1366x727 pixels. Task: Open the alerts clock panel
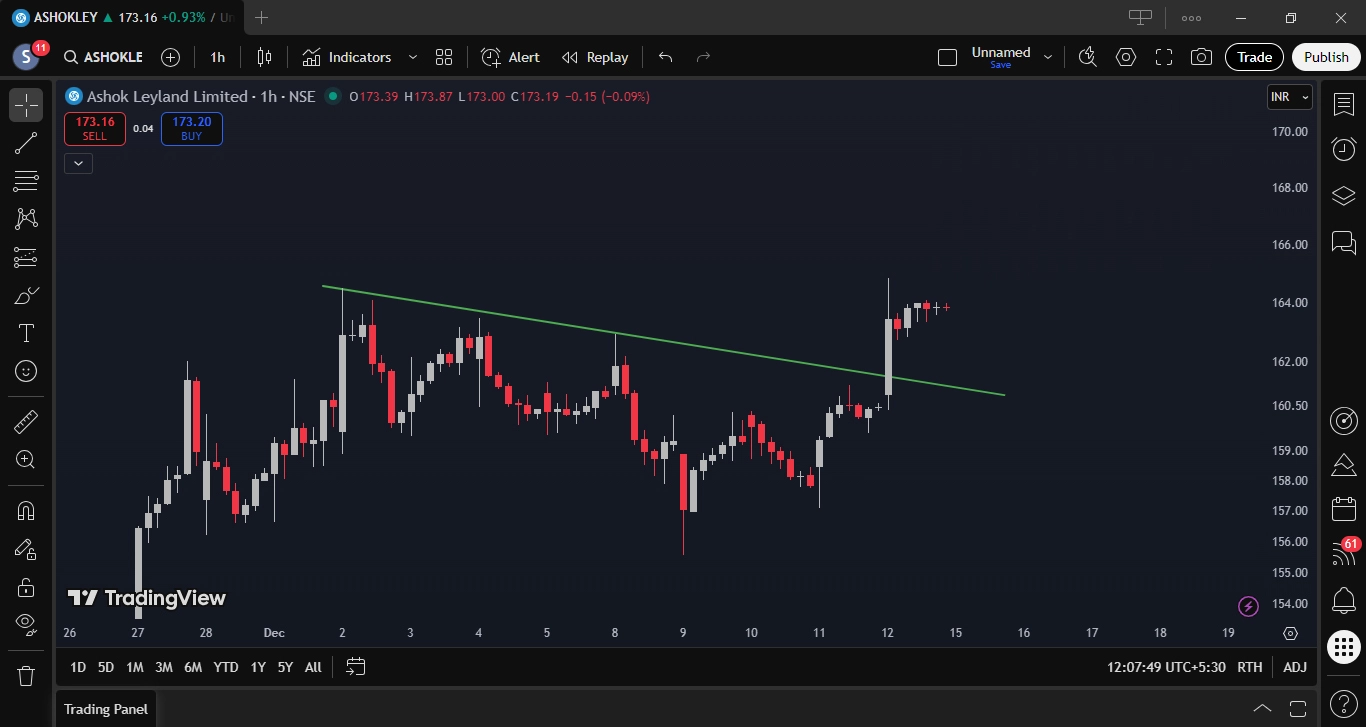coord(1344,149)
